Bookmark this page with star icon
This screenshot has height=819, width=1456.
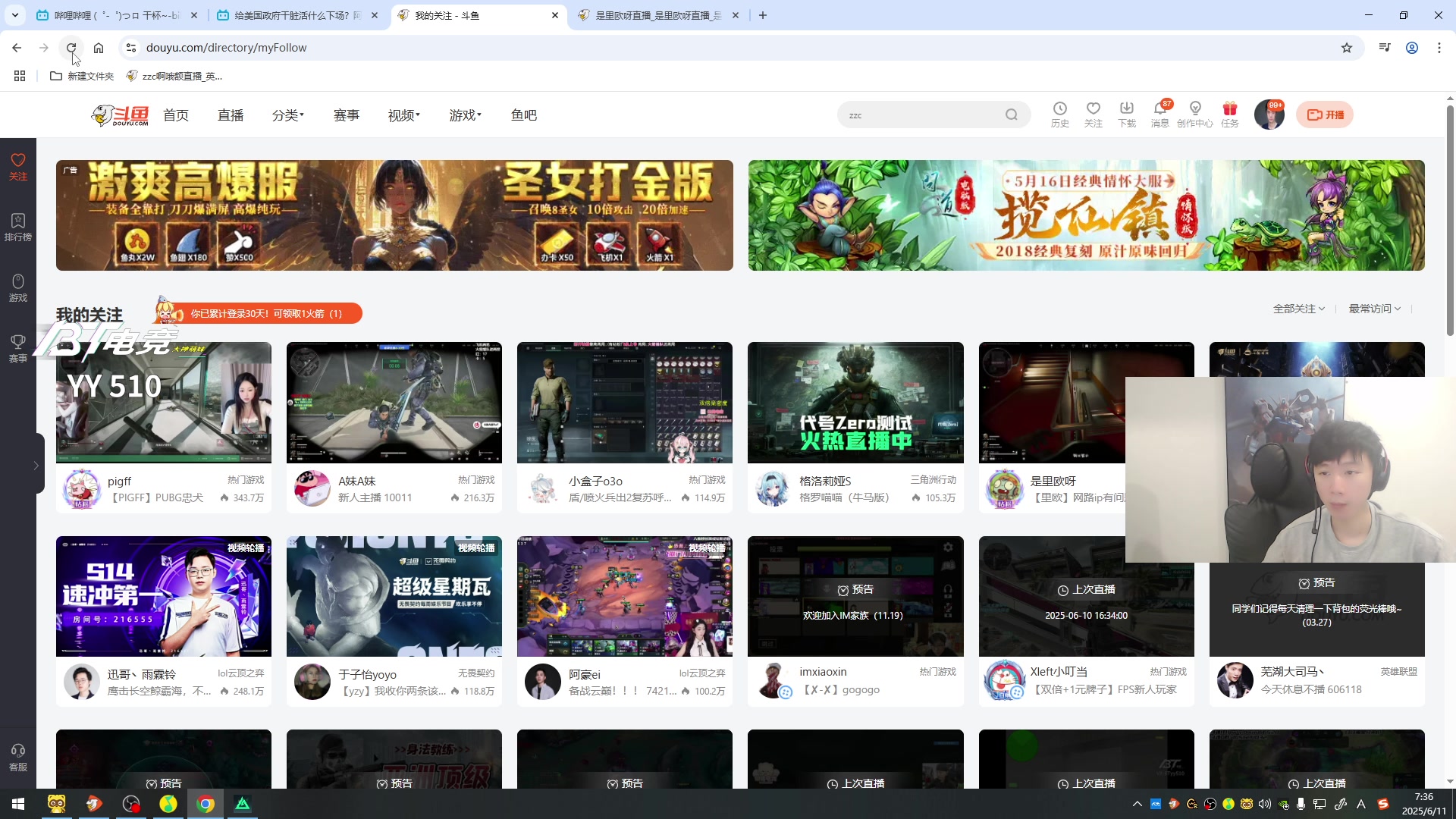[1346, 48]
